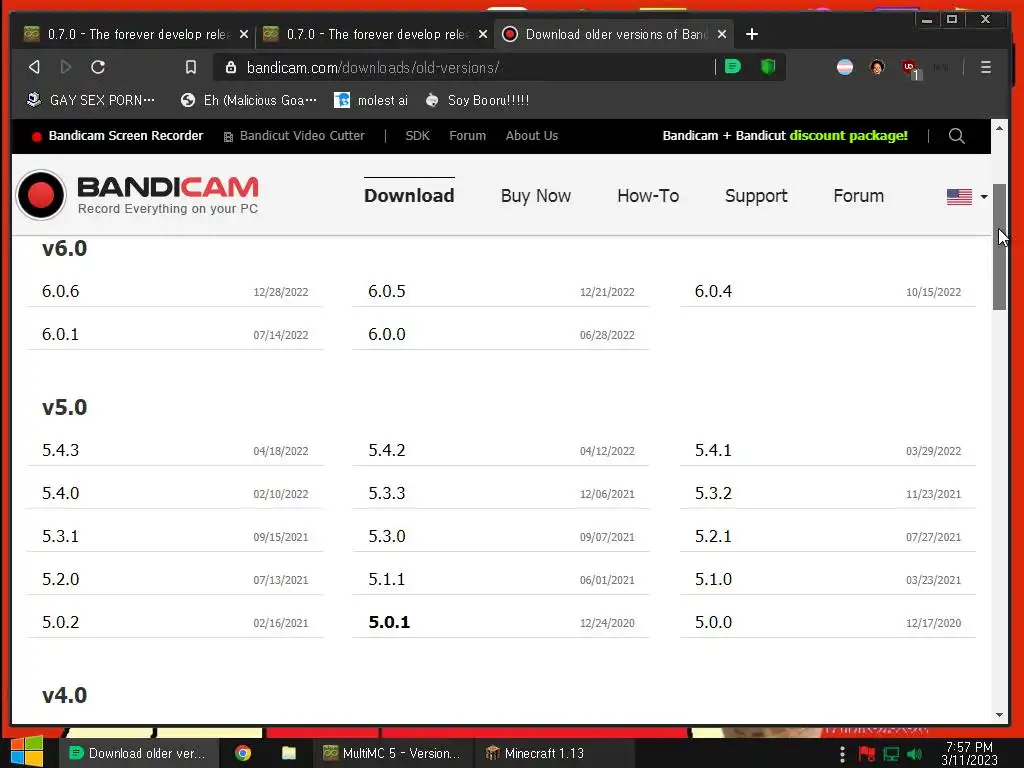Open the Buy Now nav item
Viewport: 1024px width, 768px height.
tap(536, 195)
